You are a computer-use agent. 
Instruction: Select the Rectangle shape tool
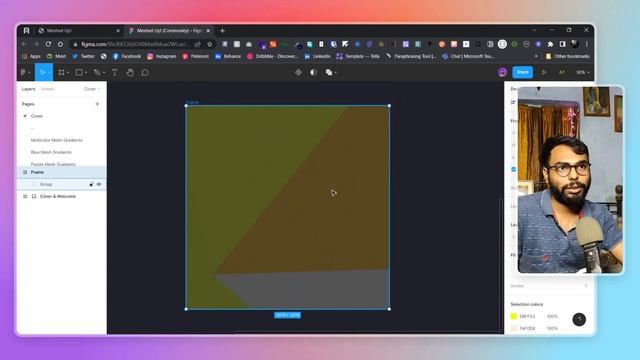pyautogui.click(x=79, y=72)
